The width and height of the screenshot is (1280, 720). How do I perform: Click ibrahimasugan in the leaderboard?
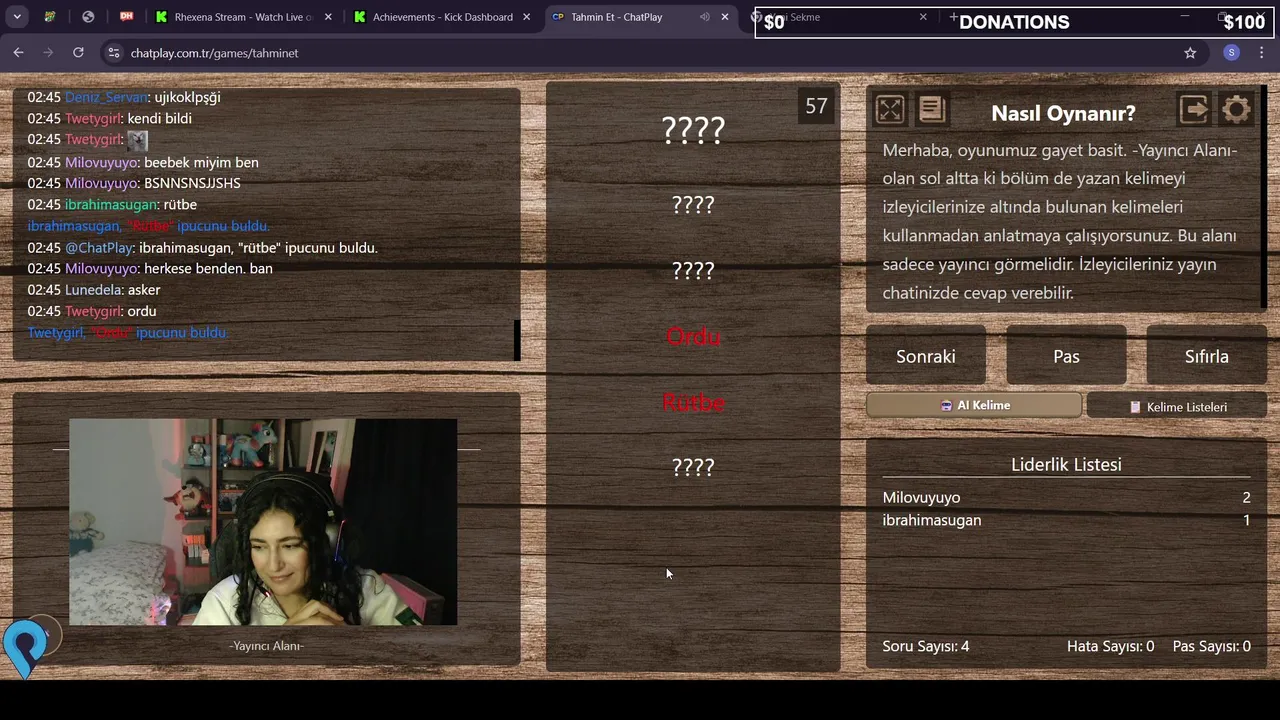[932, 520]
